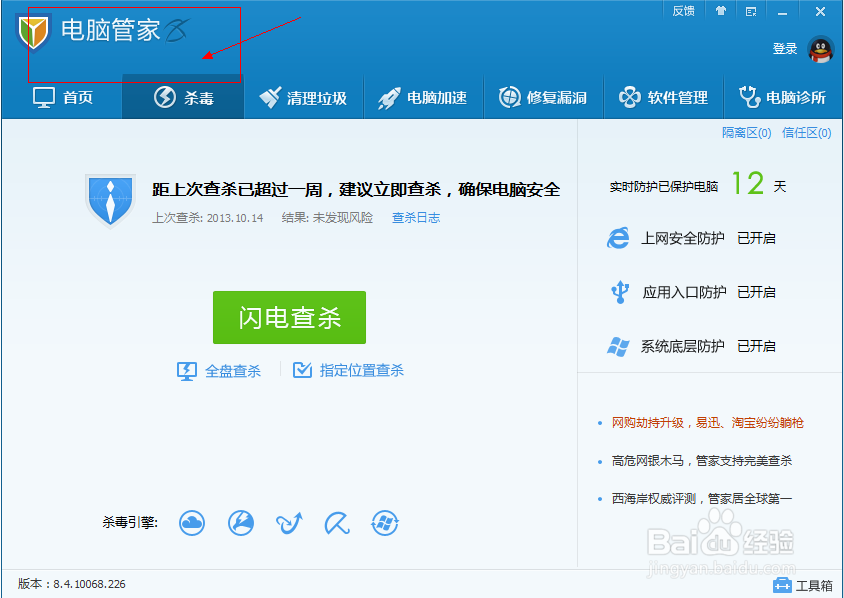Toggle the lightning-bolt circle antivirus engine icon

241,523
